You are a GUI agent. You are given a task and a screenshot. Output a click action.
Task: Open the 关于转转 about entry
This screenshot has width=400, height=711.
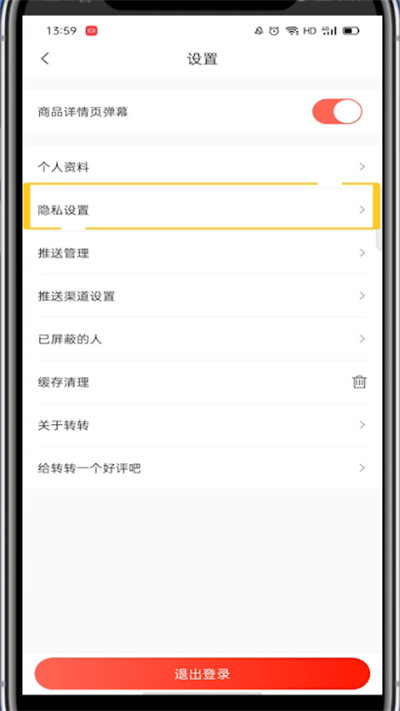tap(202, 425)
